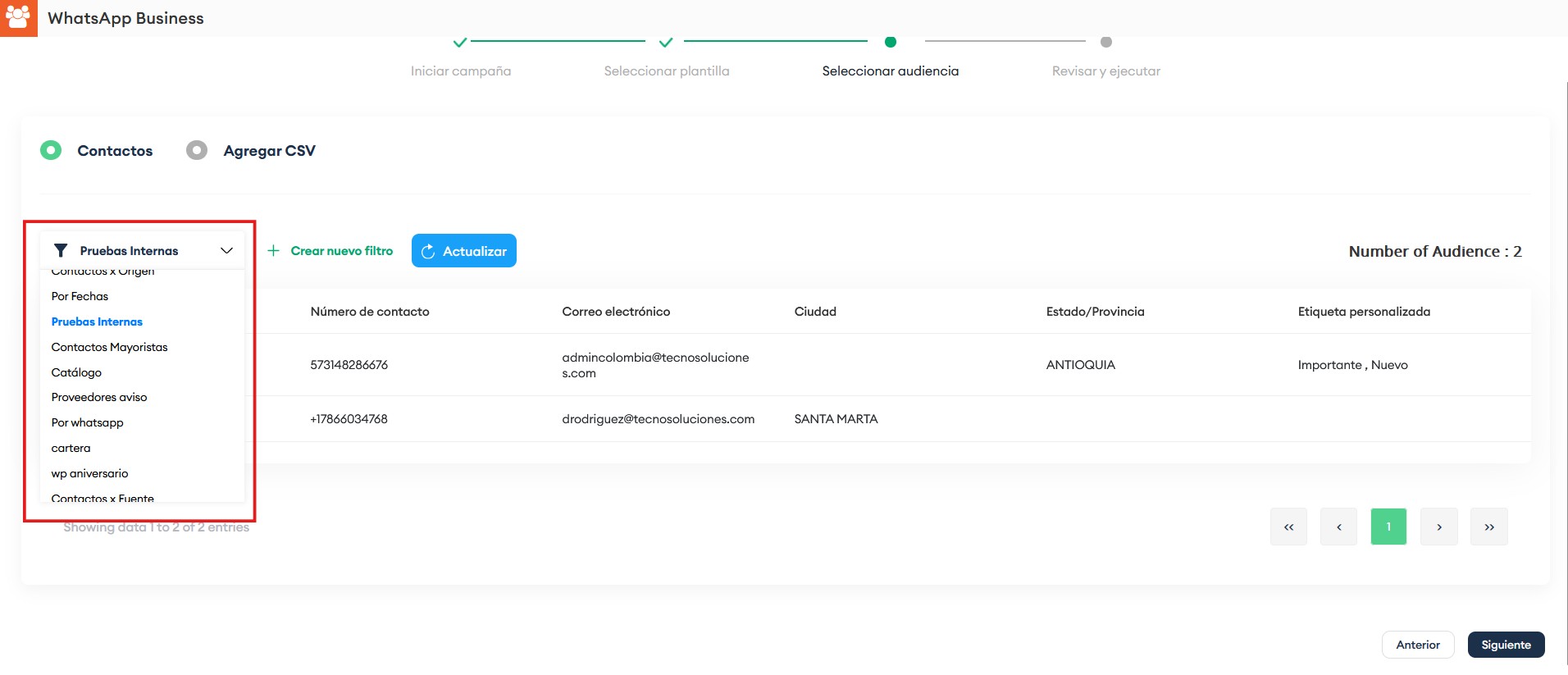Go to the next page arrow
Image resolution: width=1568 pixels, height=675 pixels.
tap(1438, 527)
